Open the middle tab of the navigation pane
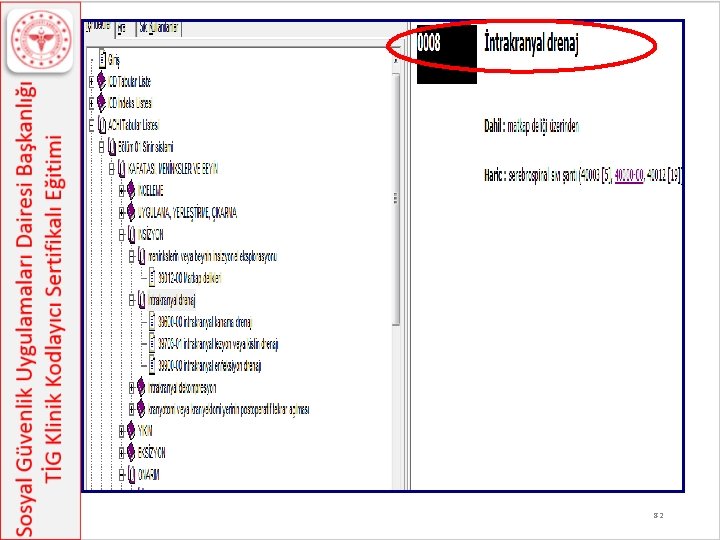The height and width of the screenshot is (540, 720). [x=125, y=28]
